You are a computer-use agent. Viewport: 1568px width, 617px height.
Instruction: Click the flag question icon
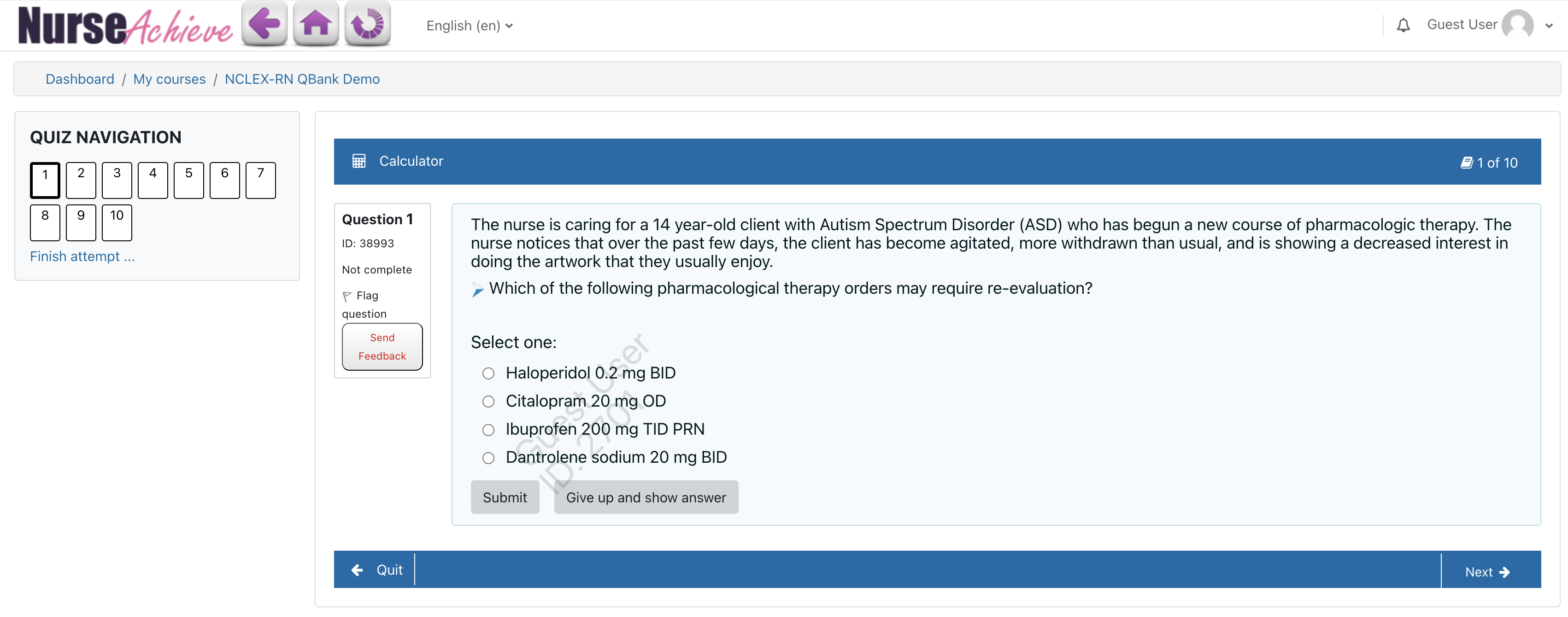347,297
